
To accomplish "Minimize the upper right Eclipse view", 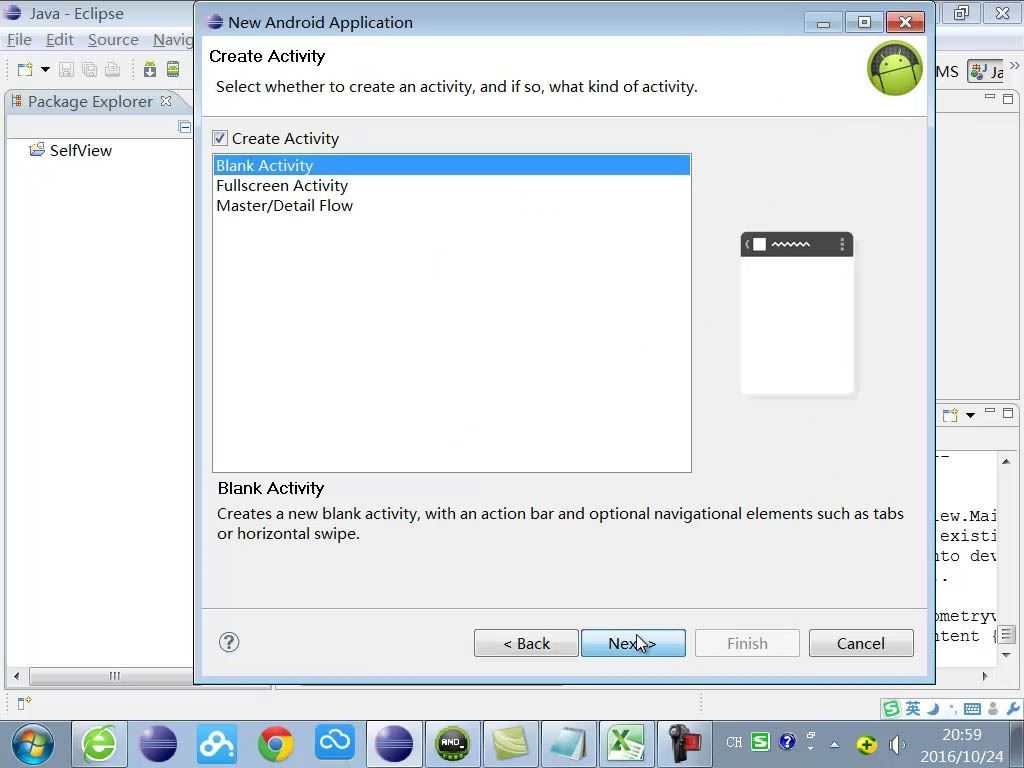I will tap(990, 97).
